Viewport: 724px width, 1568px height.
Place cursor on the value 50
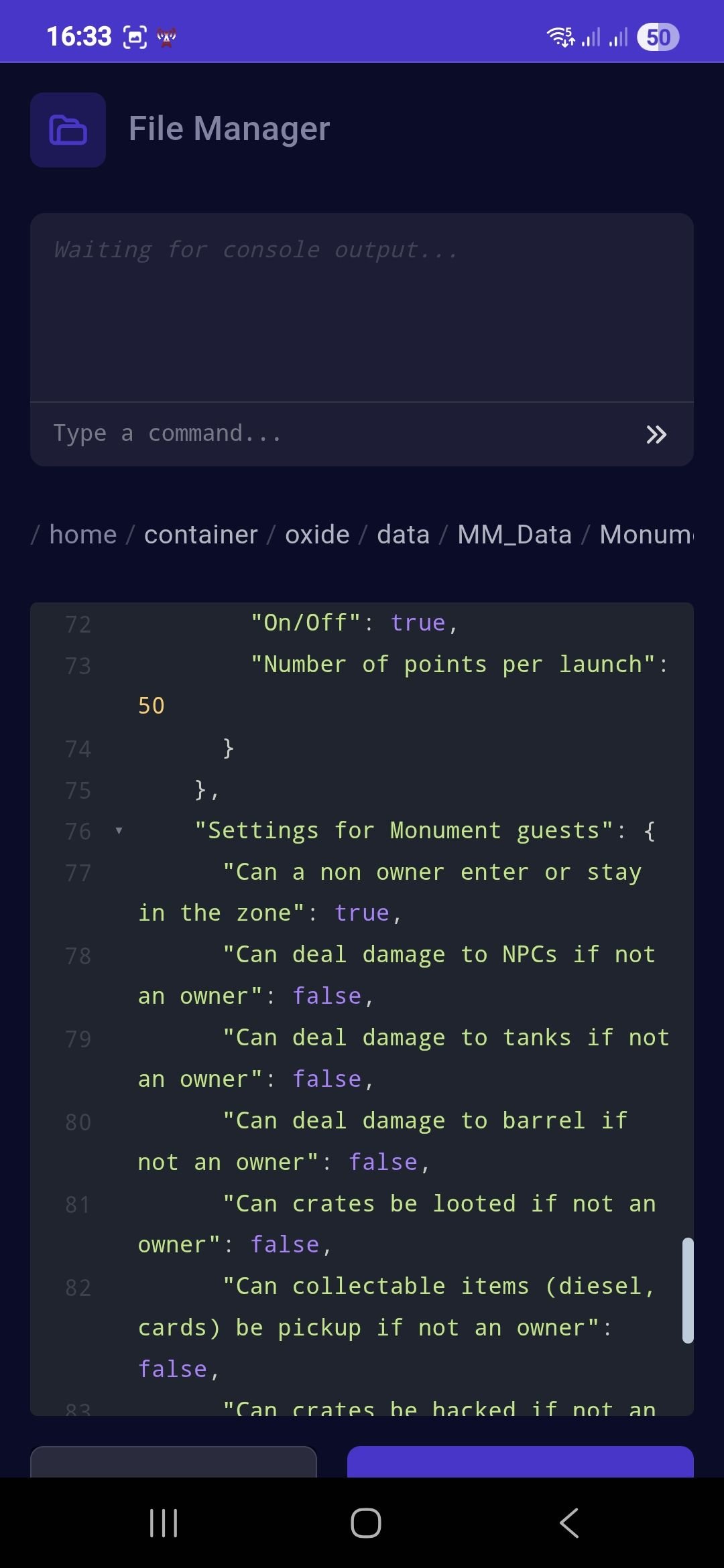pos(152,706)
